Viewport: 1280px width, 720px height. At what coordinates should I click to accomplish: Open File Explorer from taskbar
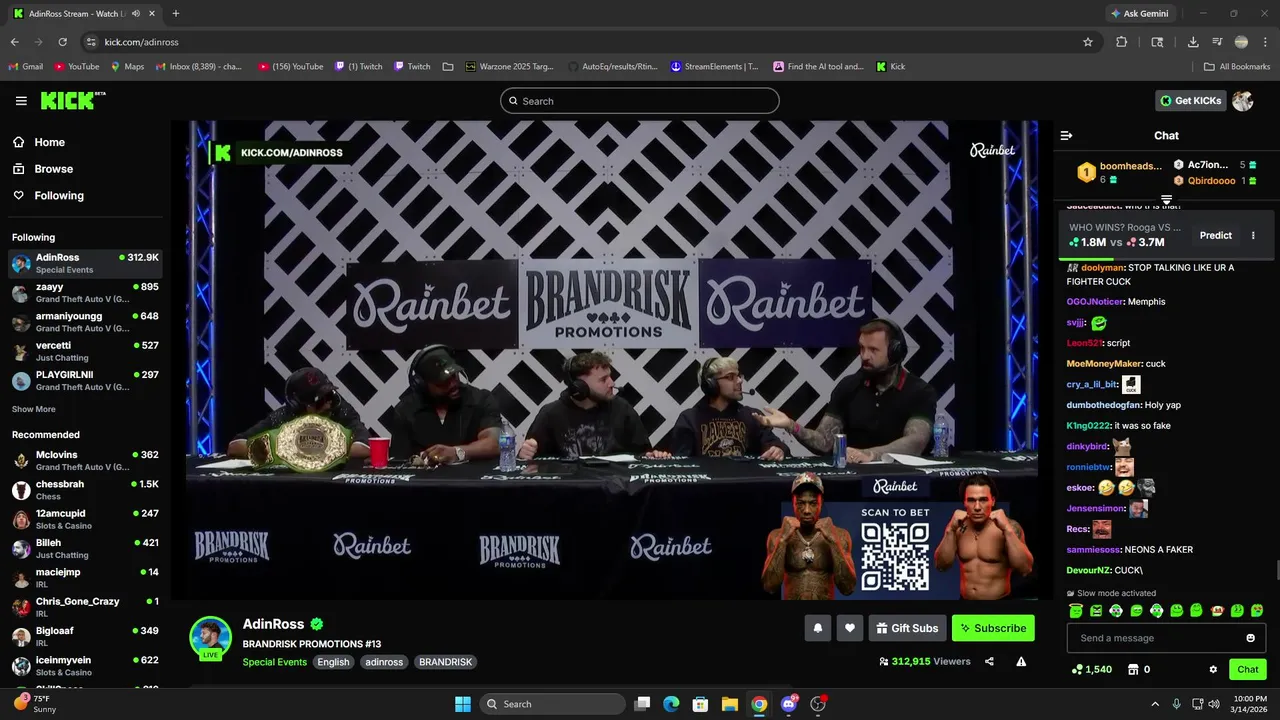coord(730,704)
